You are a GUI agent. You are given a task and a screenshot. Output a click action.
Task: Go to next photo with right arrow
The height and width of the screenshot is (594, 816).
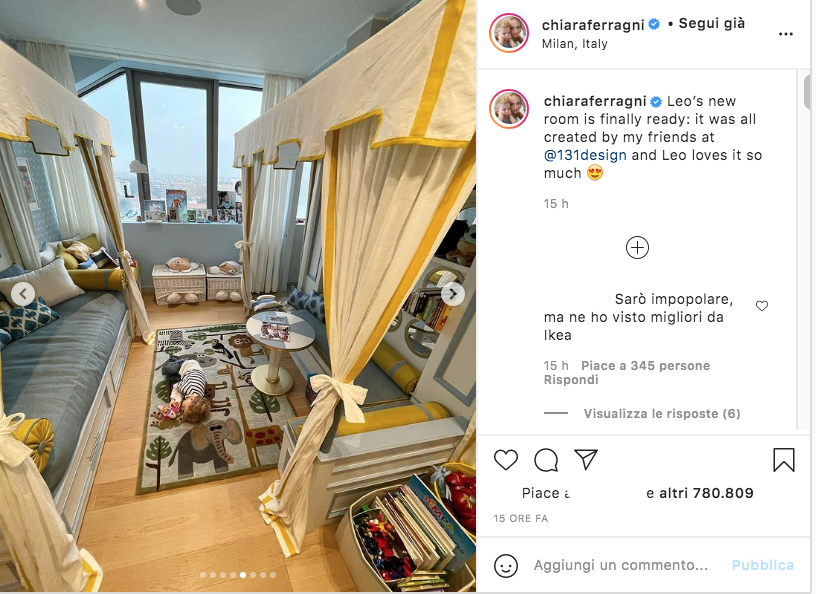tap(453, 295)
